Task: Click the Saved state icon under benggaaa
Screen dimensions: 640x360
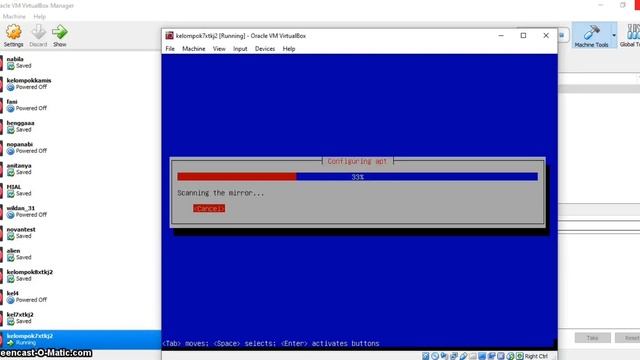Action: [11, 129]
